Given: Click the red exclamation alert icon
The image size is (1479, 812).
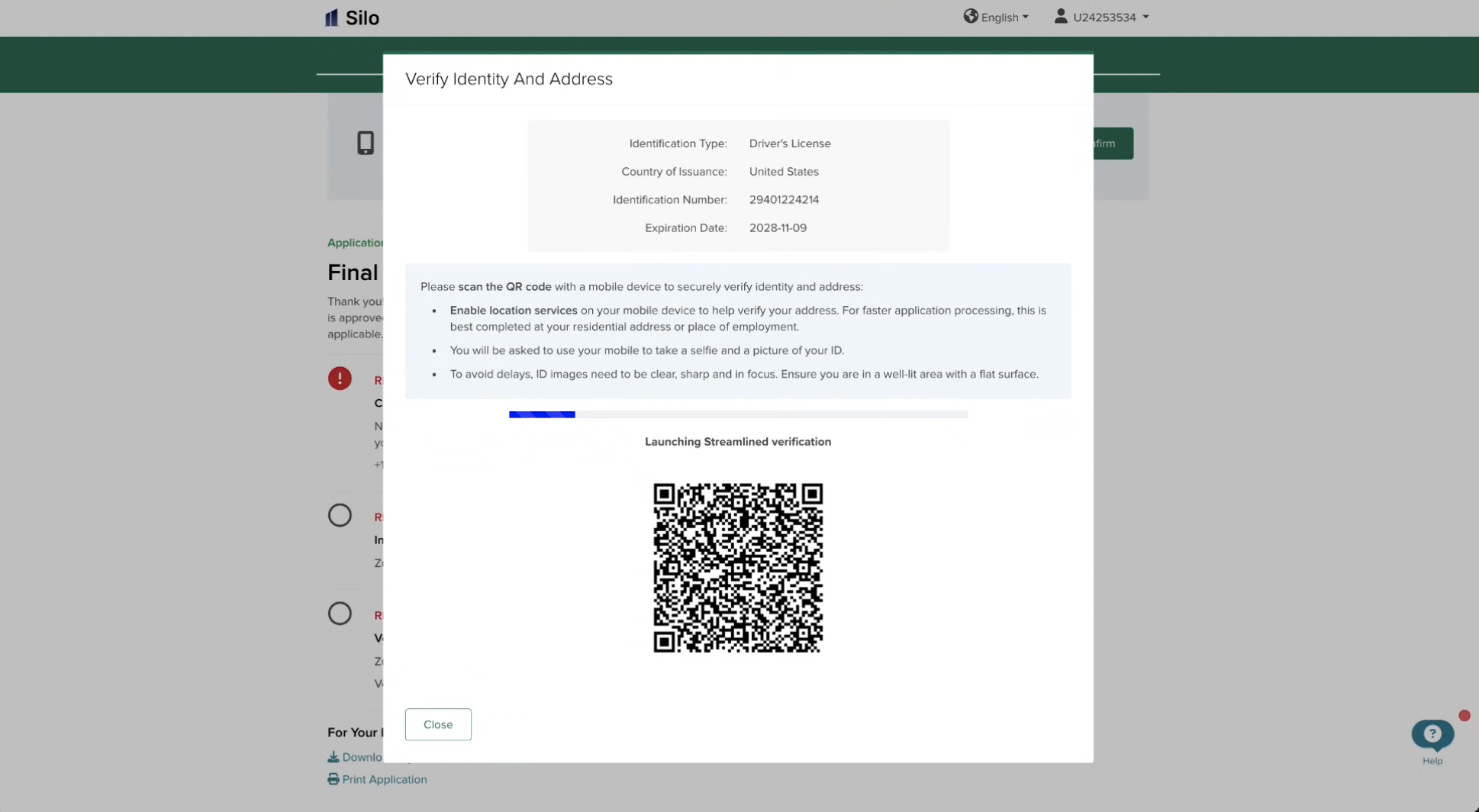Looking at the screenshot, I should [x=340, y=379].
